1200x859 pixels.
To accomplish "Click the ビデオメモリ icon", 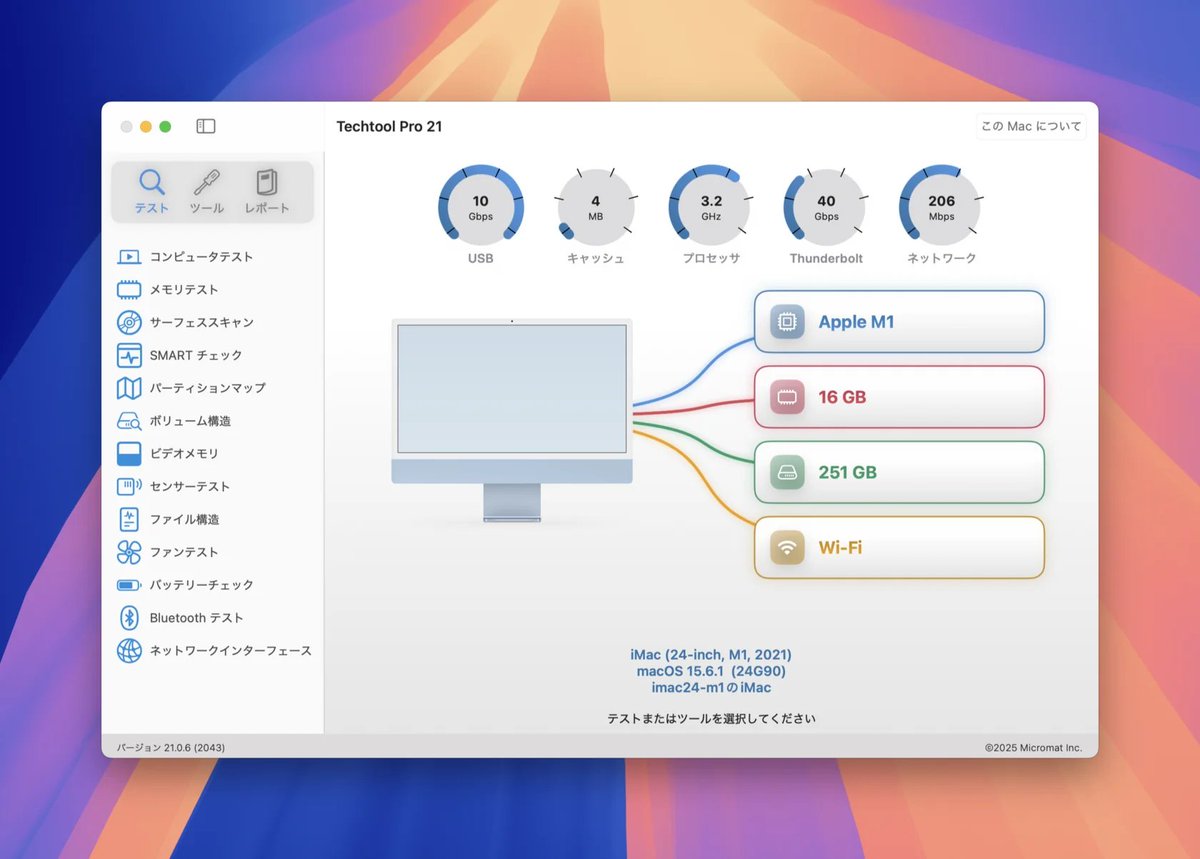I will click(129, 454).
